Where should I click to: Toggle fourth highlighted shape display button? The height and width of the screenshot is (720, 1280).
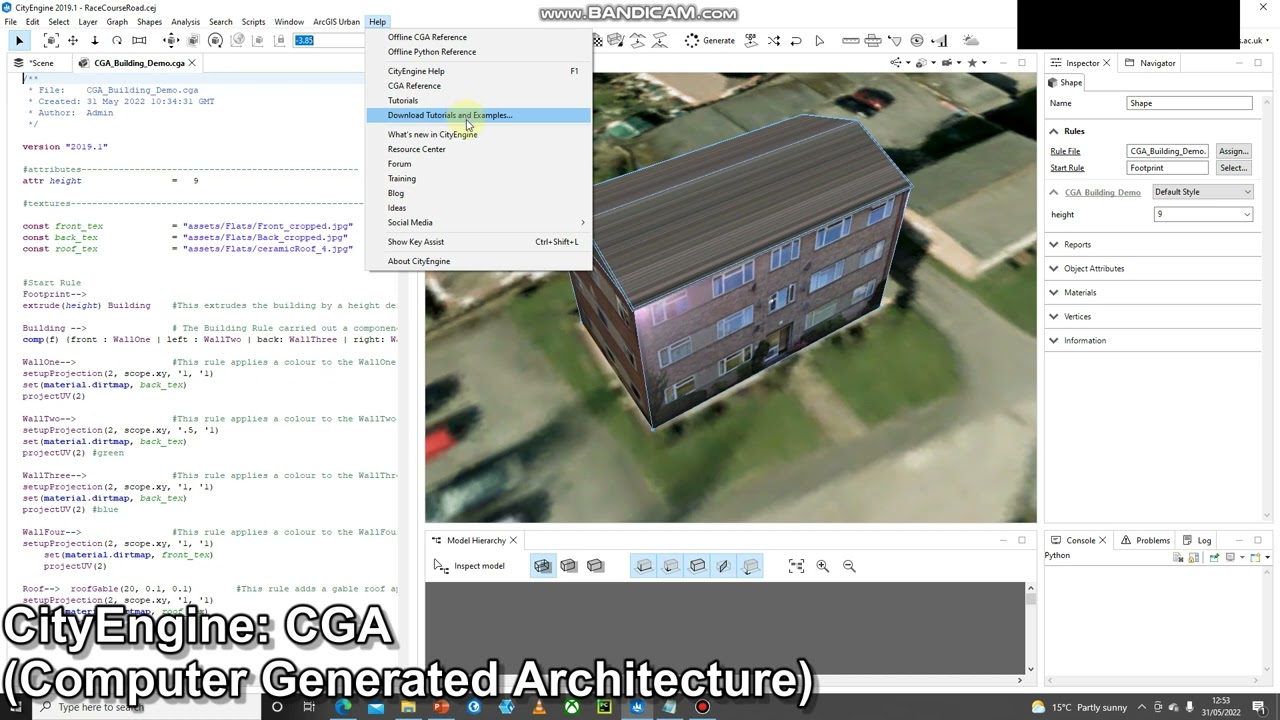(724, 566)
